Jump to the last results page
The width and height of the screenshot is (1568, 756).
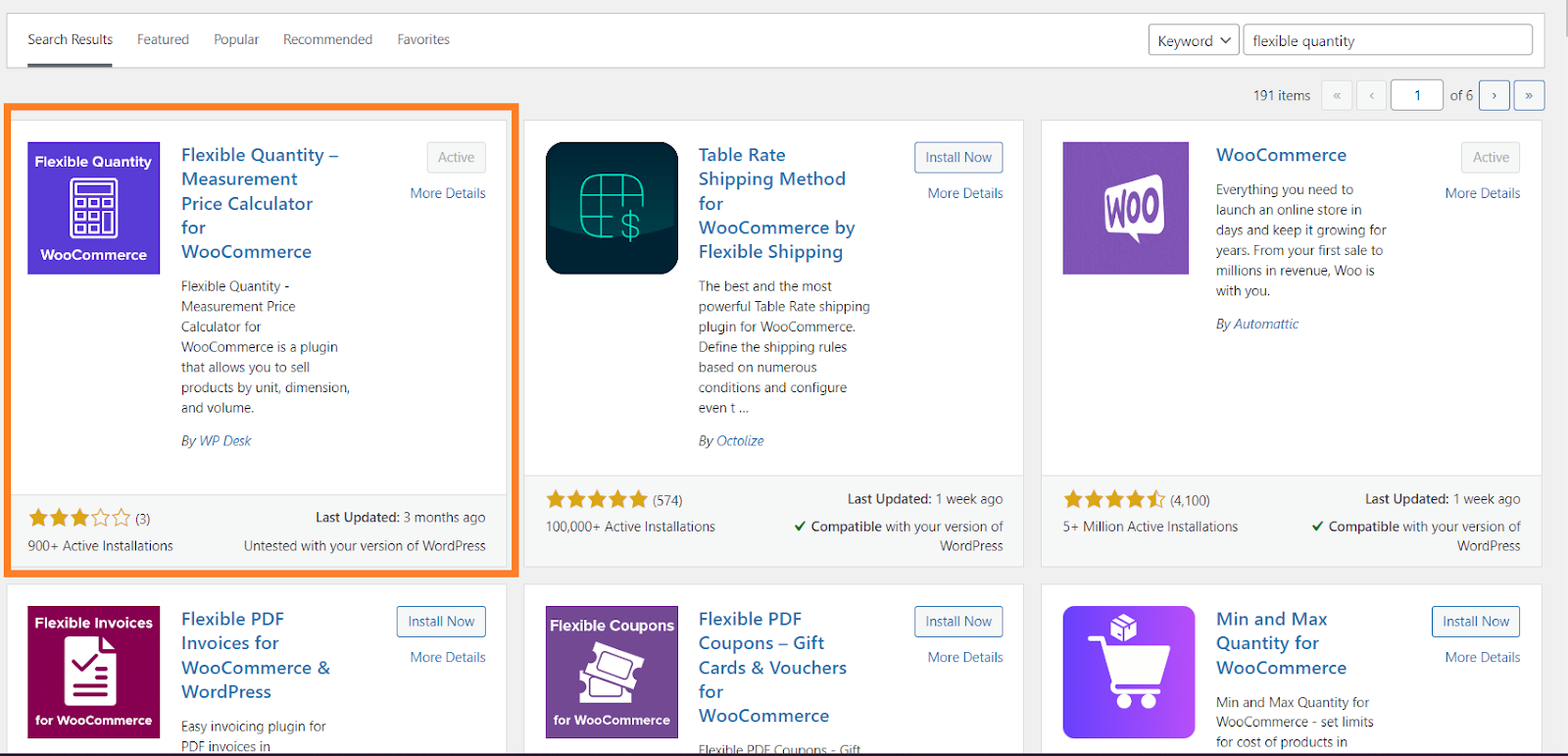pos(1529,95)
